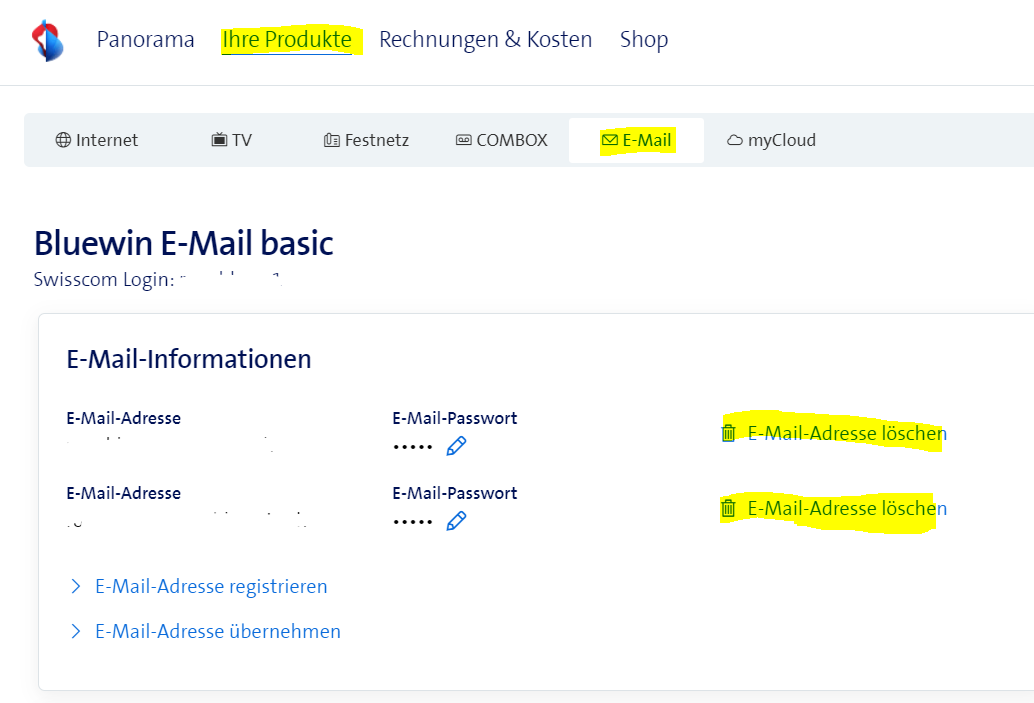Go to Rechnungen & Kosten
This screenshot has height=703, width=1034.
pos(485,40)
